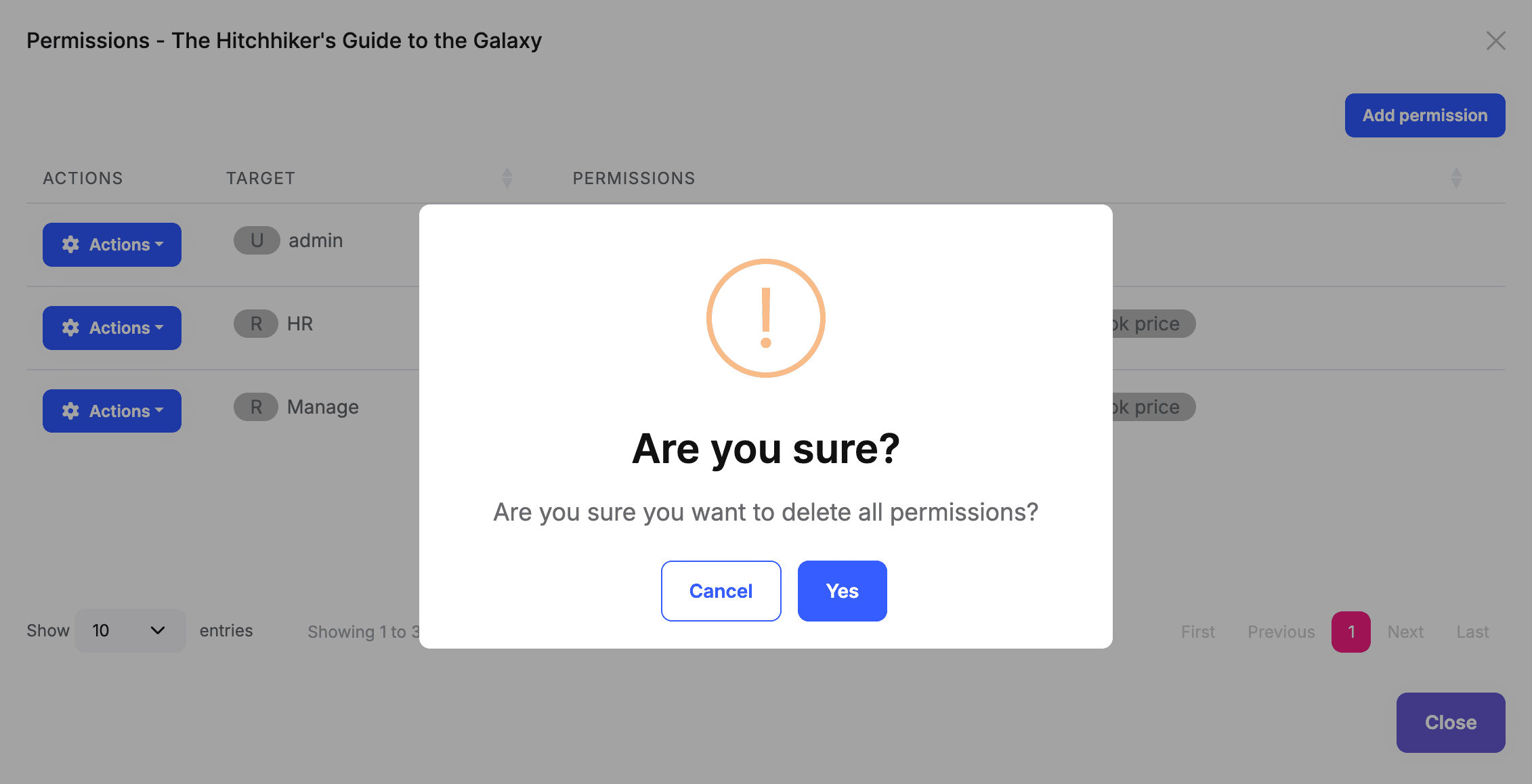Click the R role badge next to Manage
The width and height of the screenshot is (1532, 784).
(256, 407)
